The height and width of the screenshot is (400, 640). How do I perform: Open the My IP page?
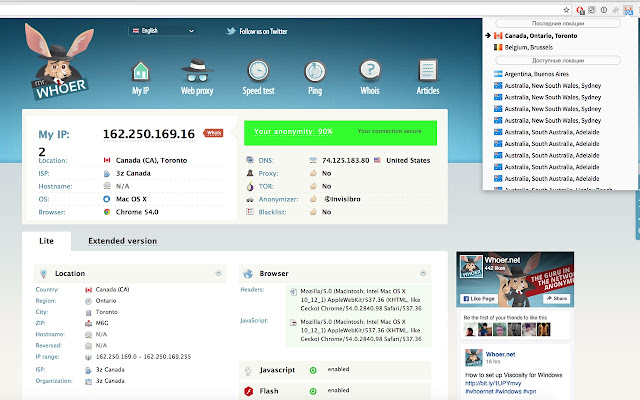tap(140, 78)
